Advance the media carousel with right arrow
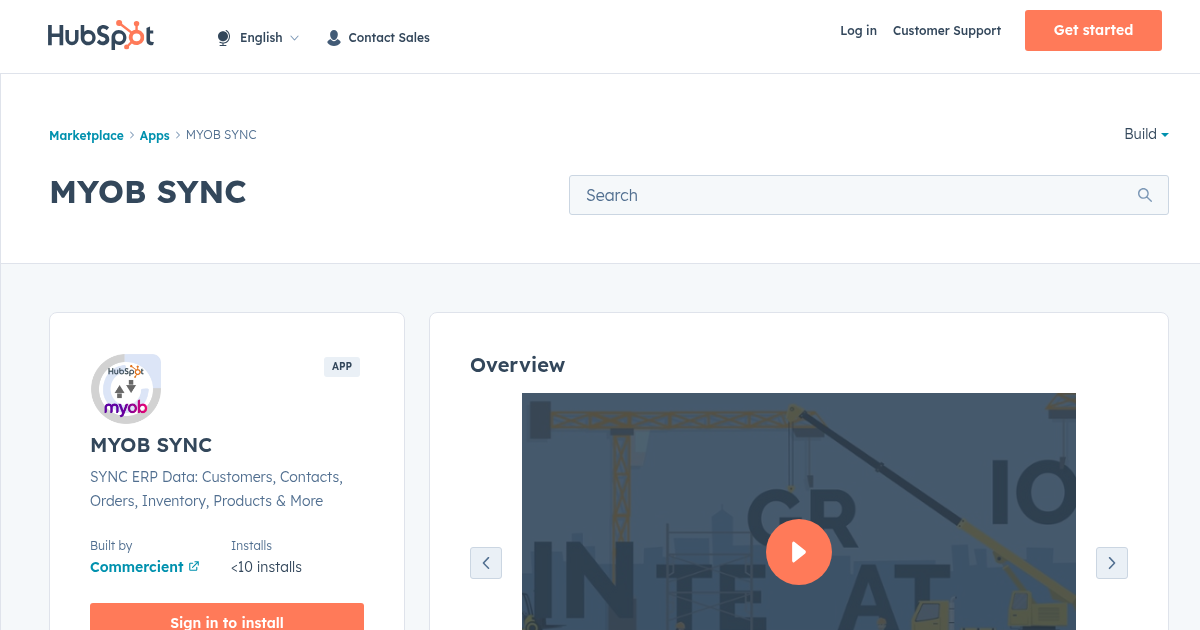 (1112, 563)
